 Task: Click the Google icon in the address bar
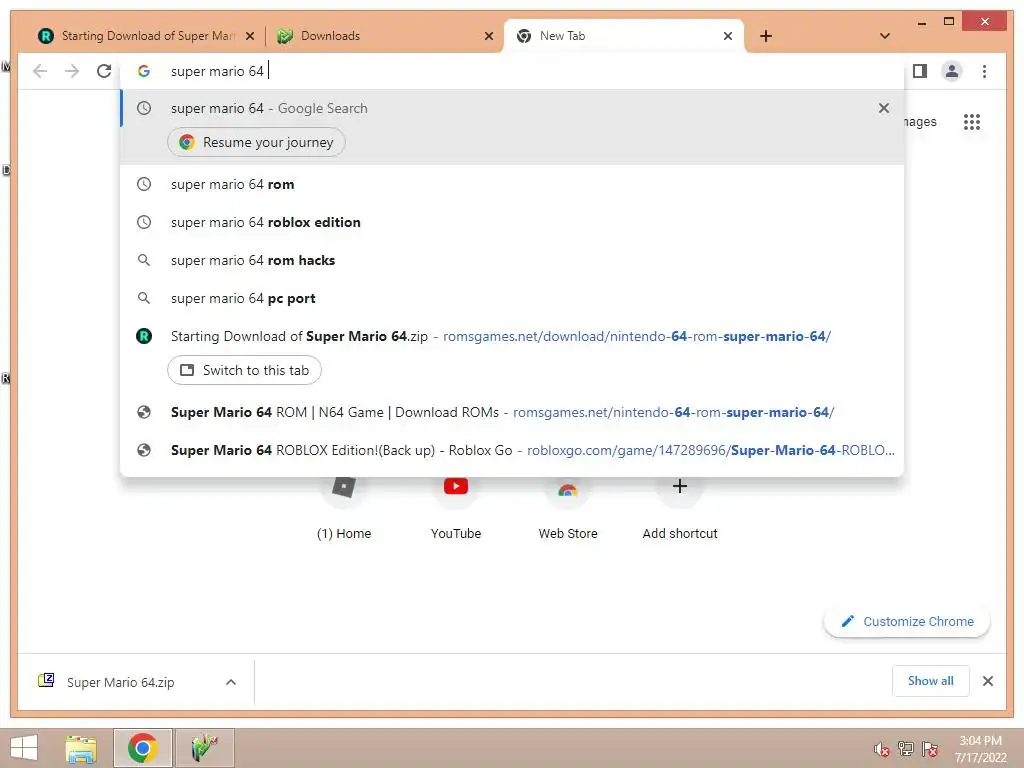pos(144,71)
